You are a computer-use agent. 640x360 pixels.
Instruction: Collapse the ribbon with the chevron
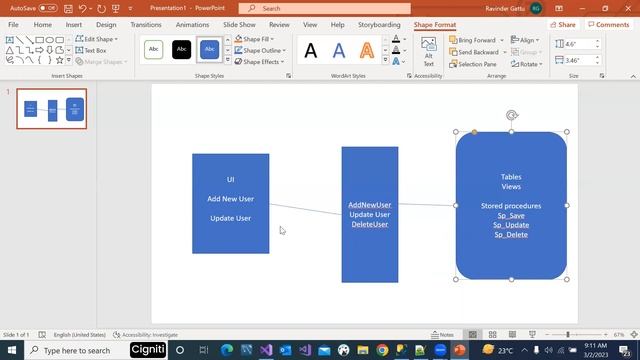[x=633, y=76]
